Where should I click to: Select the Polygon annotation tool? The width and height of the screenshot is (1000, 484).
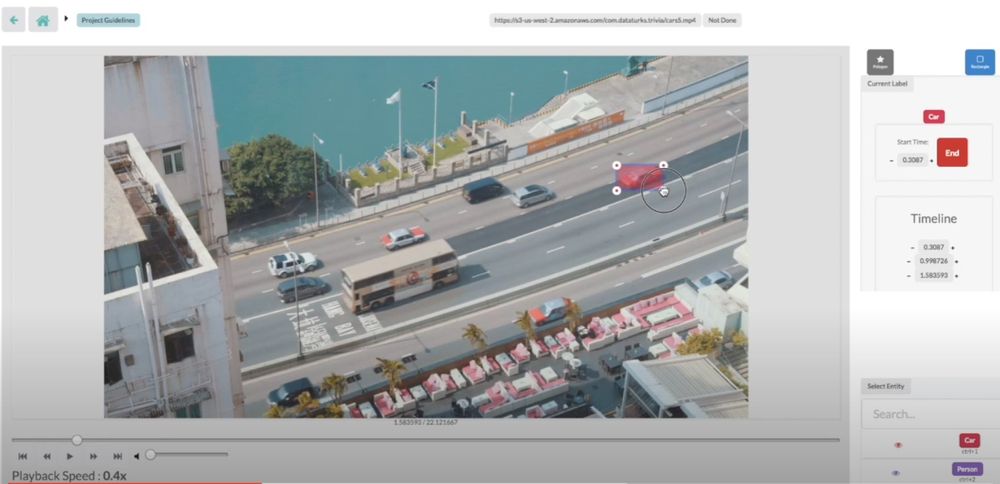pos(880,62)
